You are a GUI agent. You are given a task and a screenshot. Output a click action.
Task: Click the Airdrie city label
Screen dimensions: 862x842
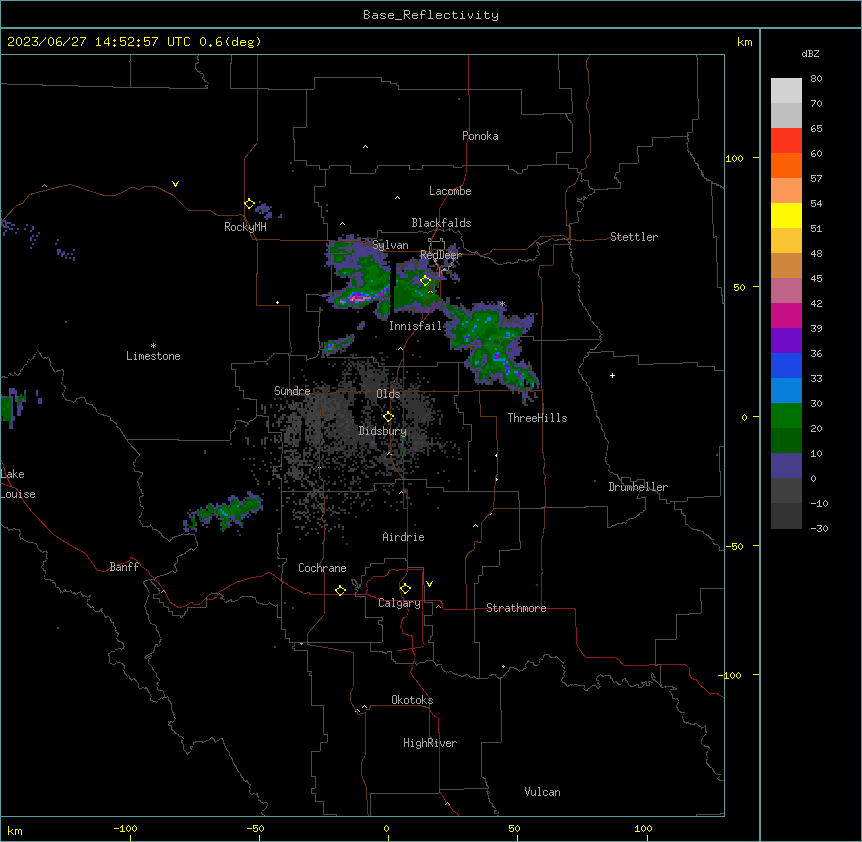pyautogui.click(x=404, y=537)
